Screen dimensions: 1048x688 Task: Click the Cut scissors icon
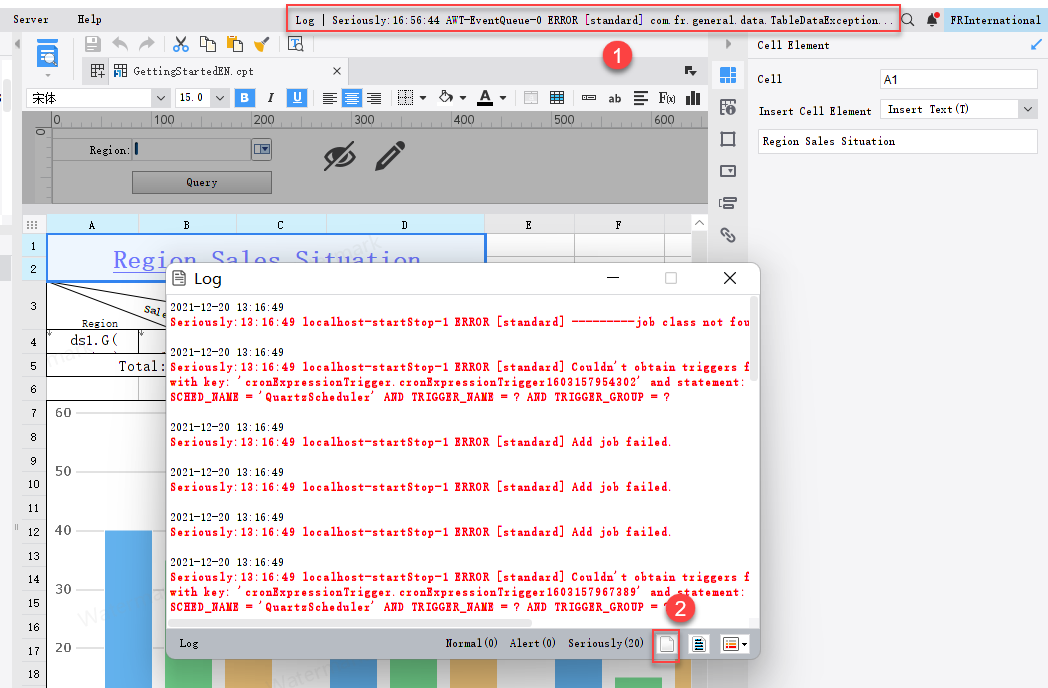180,45
